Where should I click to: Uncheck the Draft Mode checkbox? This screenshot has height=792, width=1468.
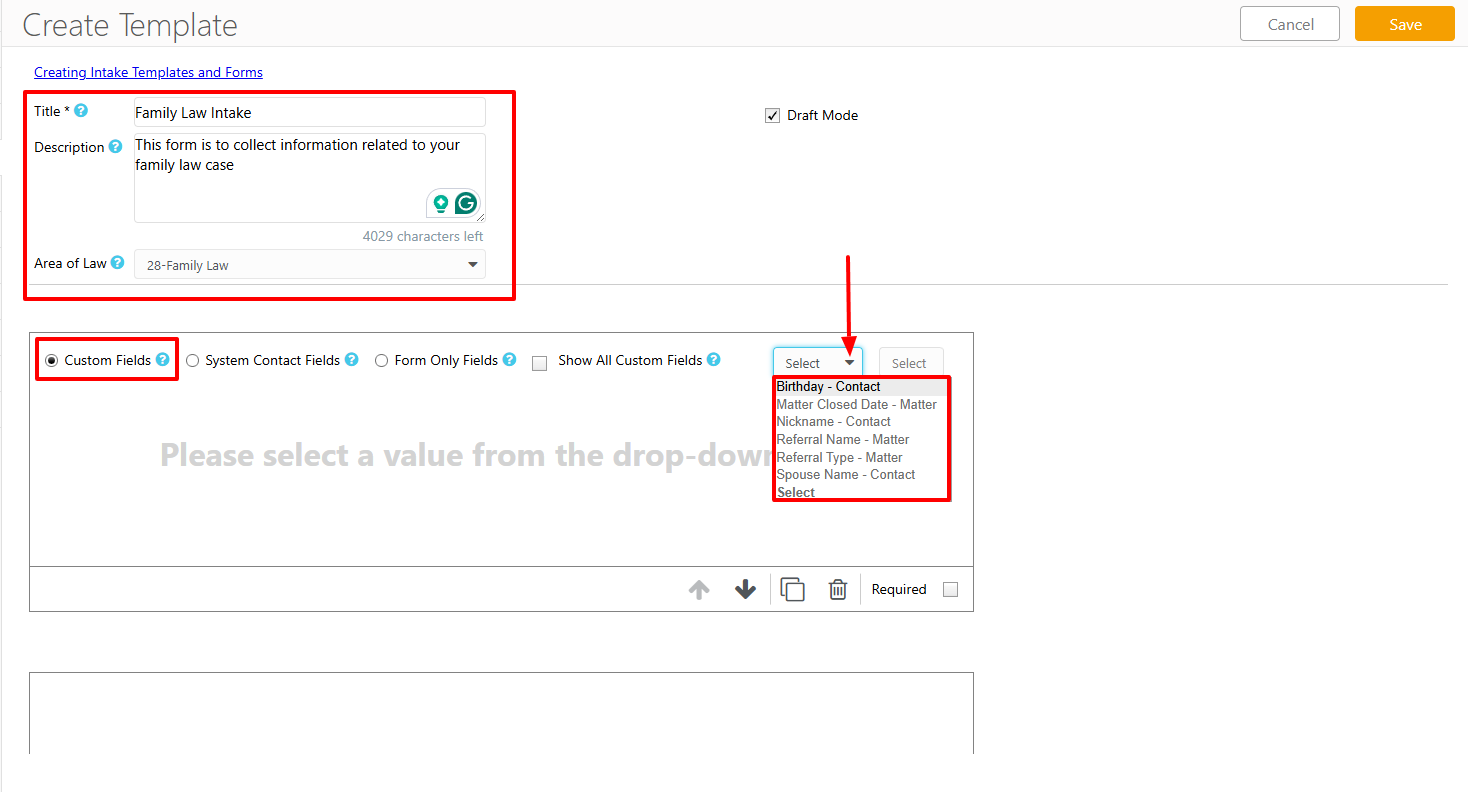pos(772,114)
